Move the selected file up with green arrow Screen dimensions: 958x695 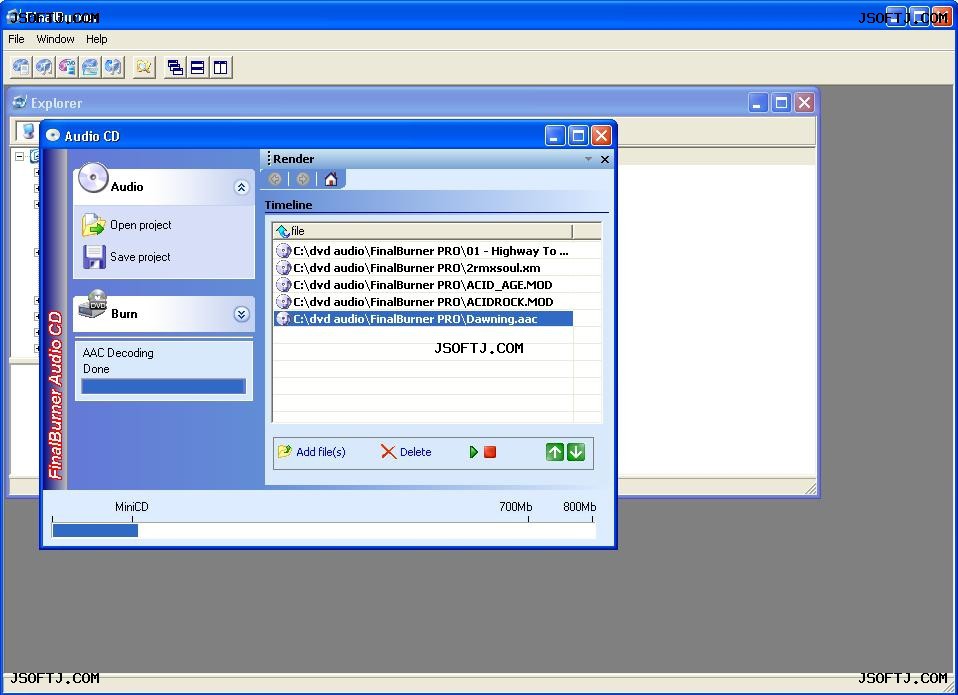(x=555, y=452)
